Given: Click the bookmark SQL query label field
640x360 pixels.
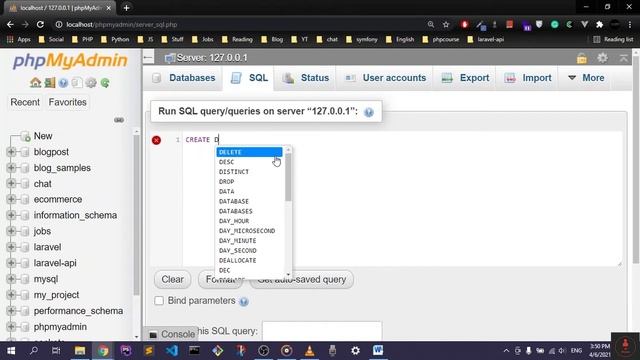Looking at the screenshot, I should point(322,331).
